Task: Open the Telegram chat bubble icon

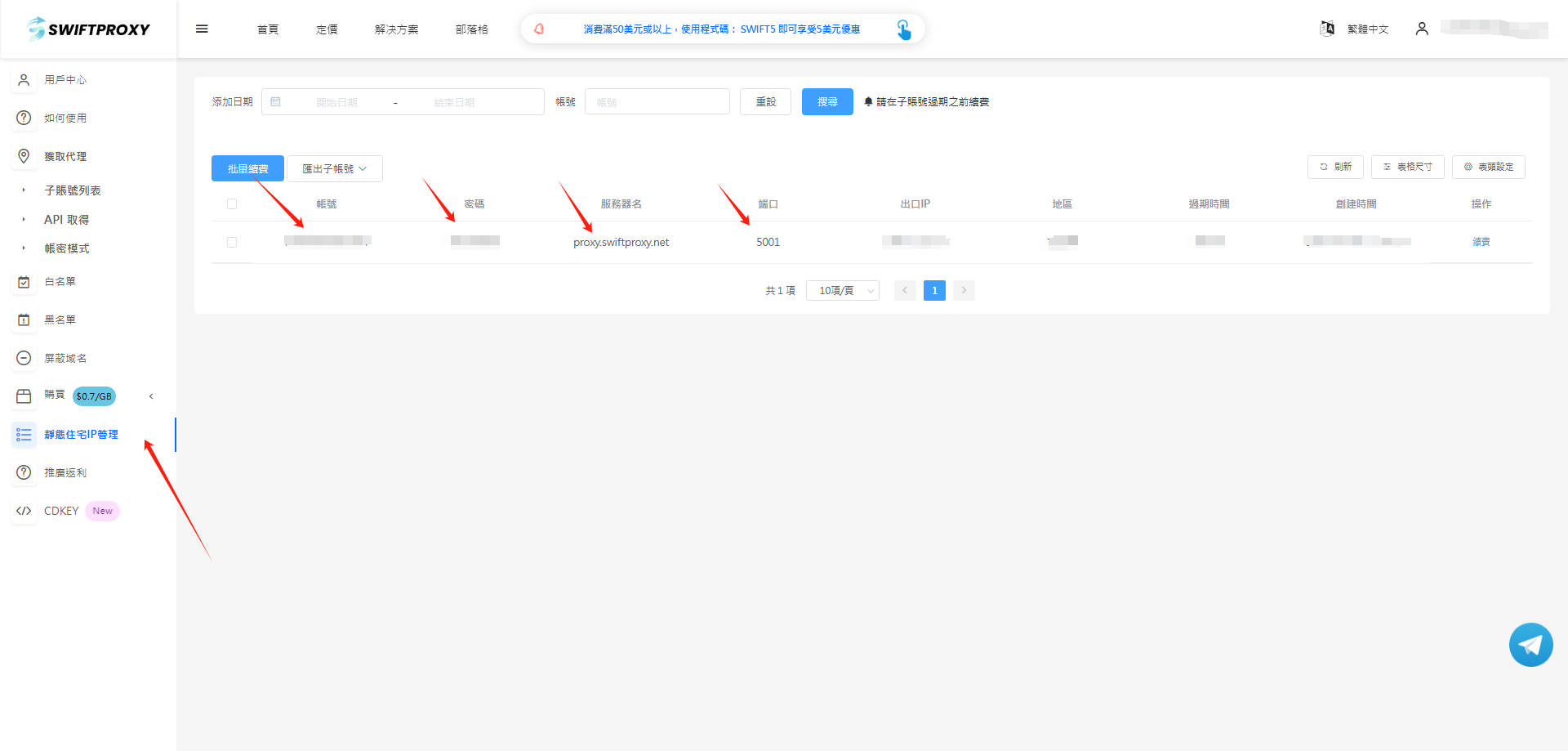Action: pyautogui.click(x=1530, y=645)
